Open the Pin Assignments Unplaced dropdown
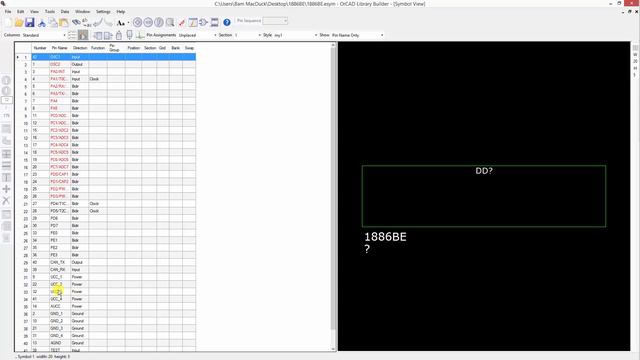640x360 pixels. tap(198, 35)
